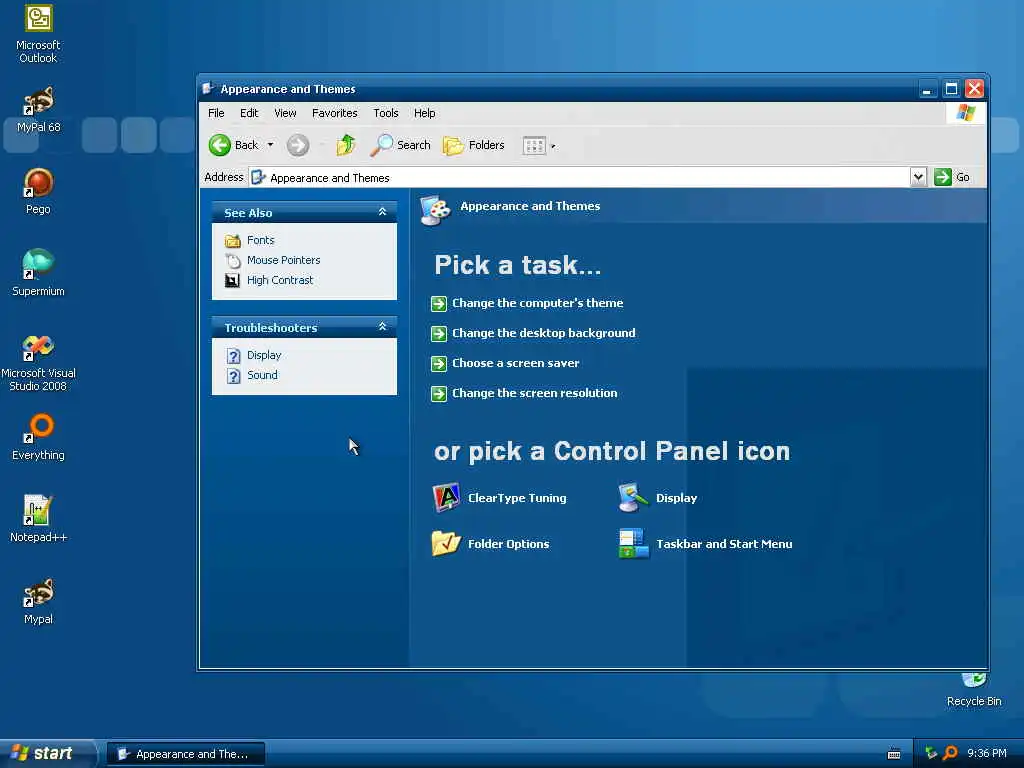Screen dimensions: 1024x768
Task: Expand the Address bar dropdown
Action: 918,177
